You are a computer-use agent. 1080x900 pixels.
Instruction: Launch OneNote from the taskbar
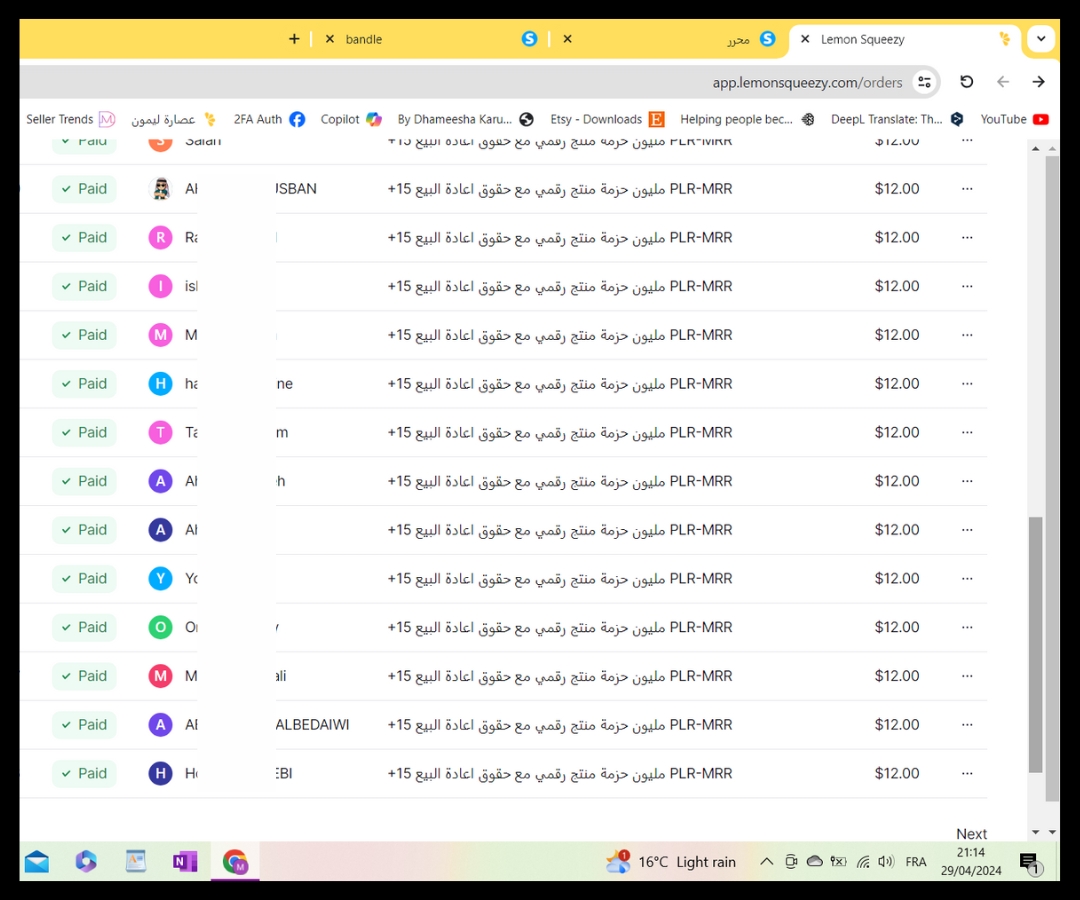(x=185, y=861)
